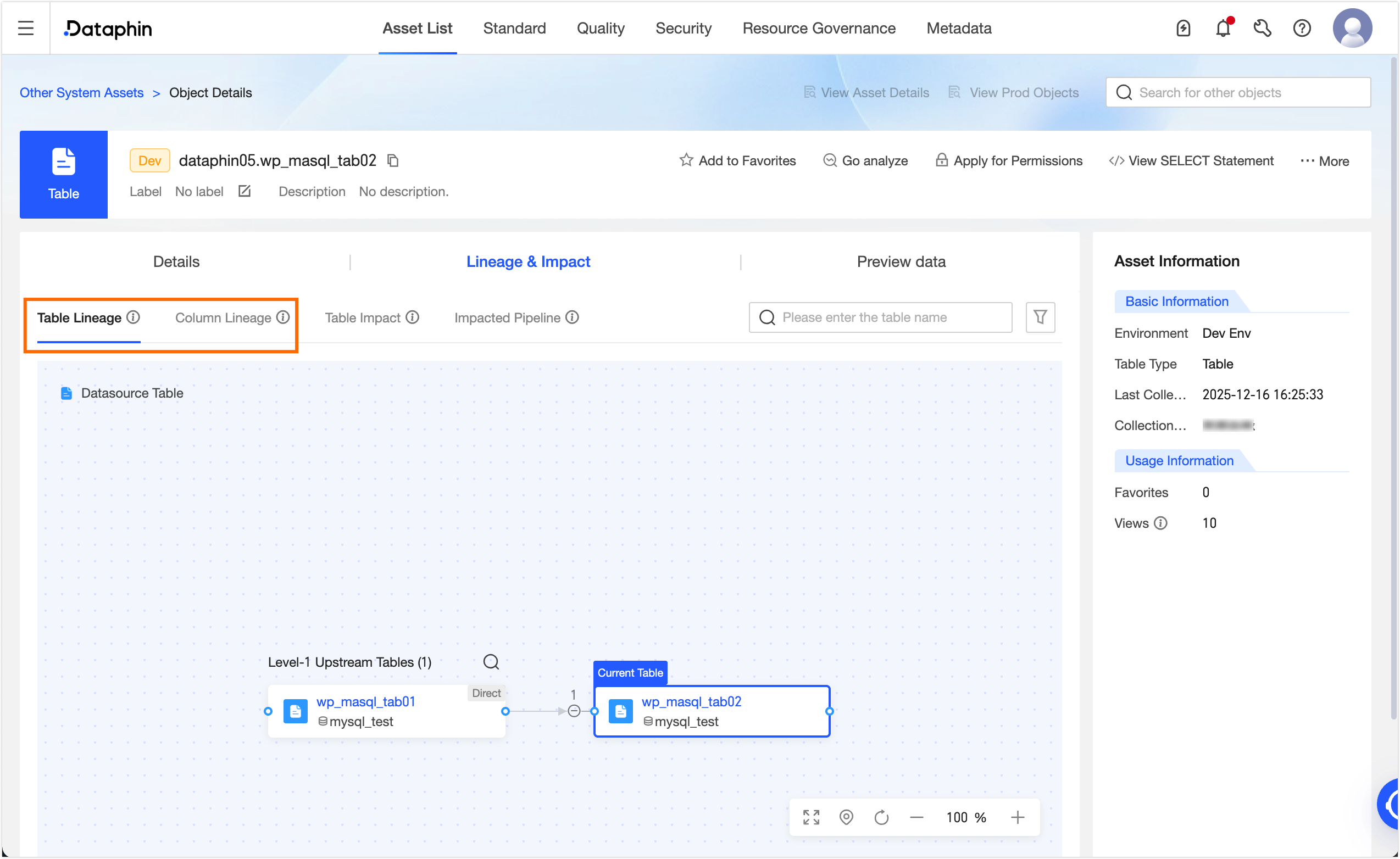Show Column Lineage info tooltip icon

click(x=283, y=317)
